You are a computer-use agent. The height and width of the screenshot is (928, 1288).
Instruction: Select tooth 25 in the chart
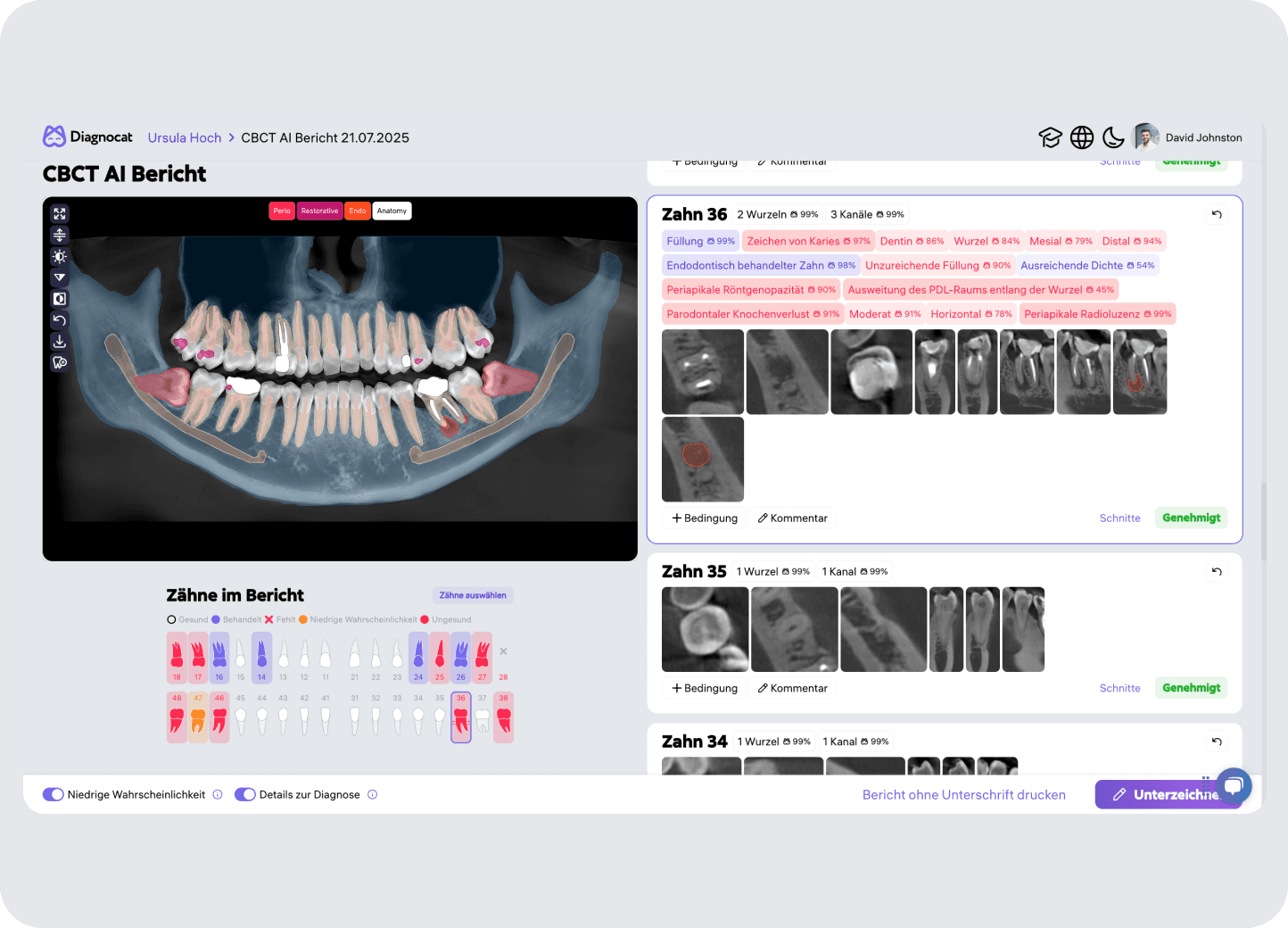(440, 658)
